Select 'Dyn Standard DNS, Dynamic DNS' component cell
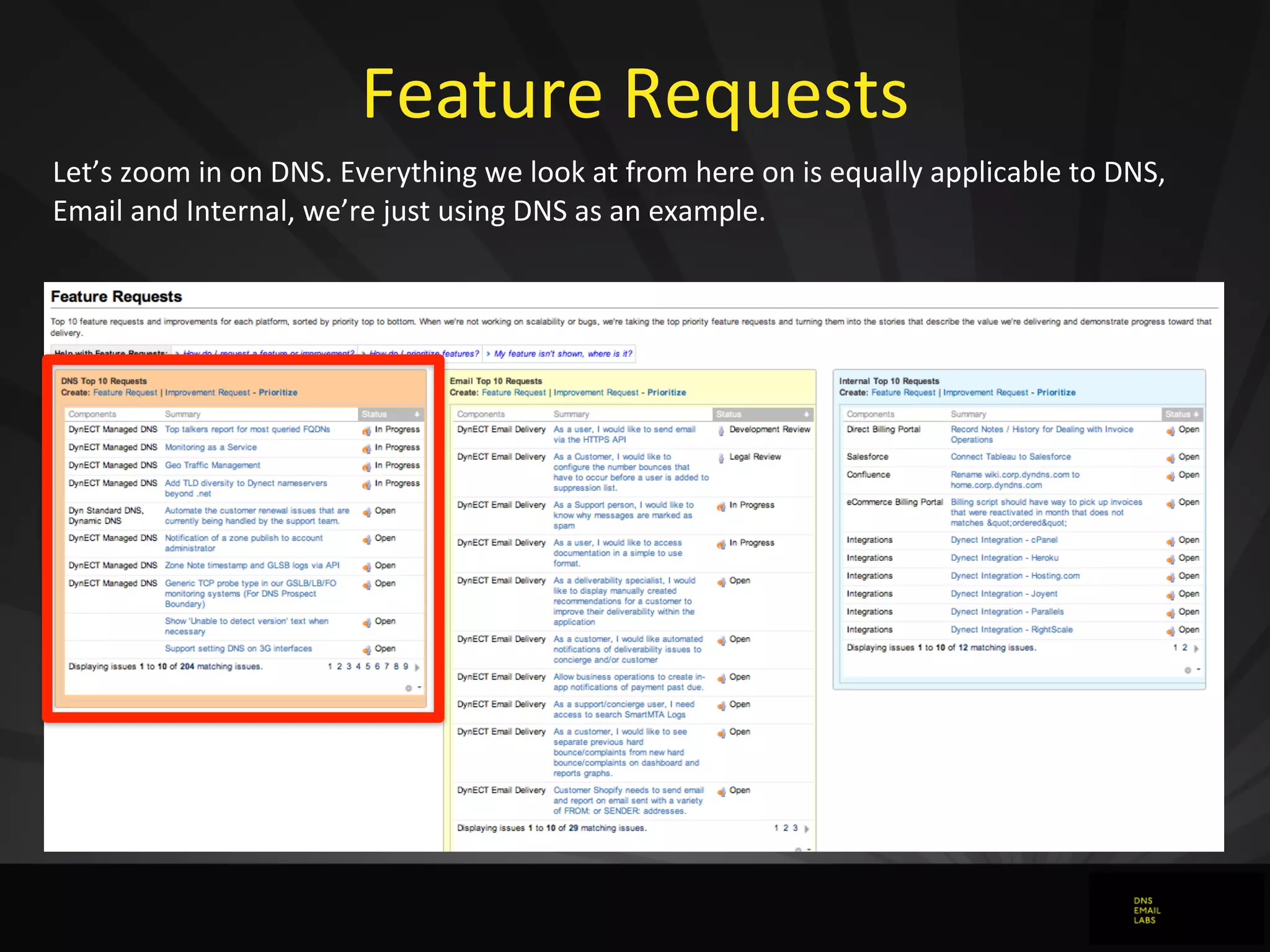1270x952 pixels. click(106, 516)
